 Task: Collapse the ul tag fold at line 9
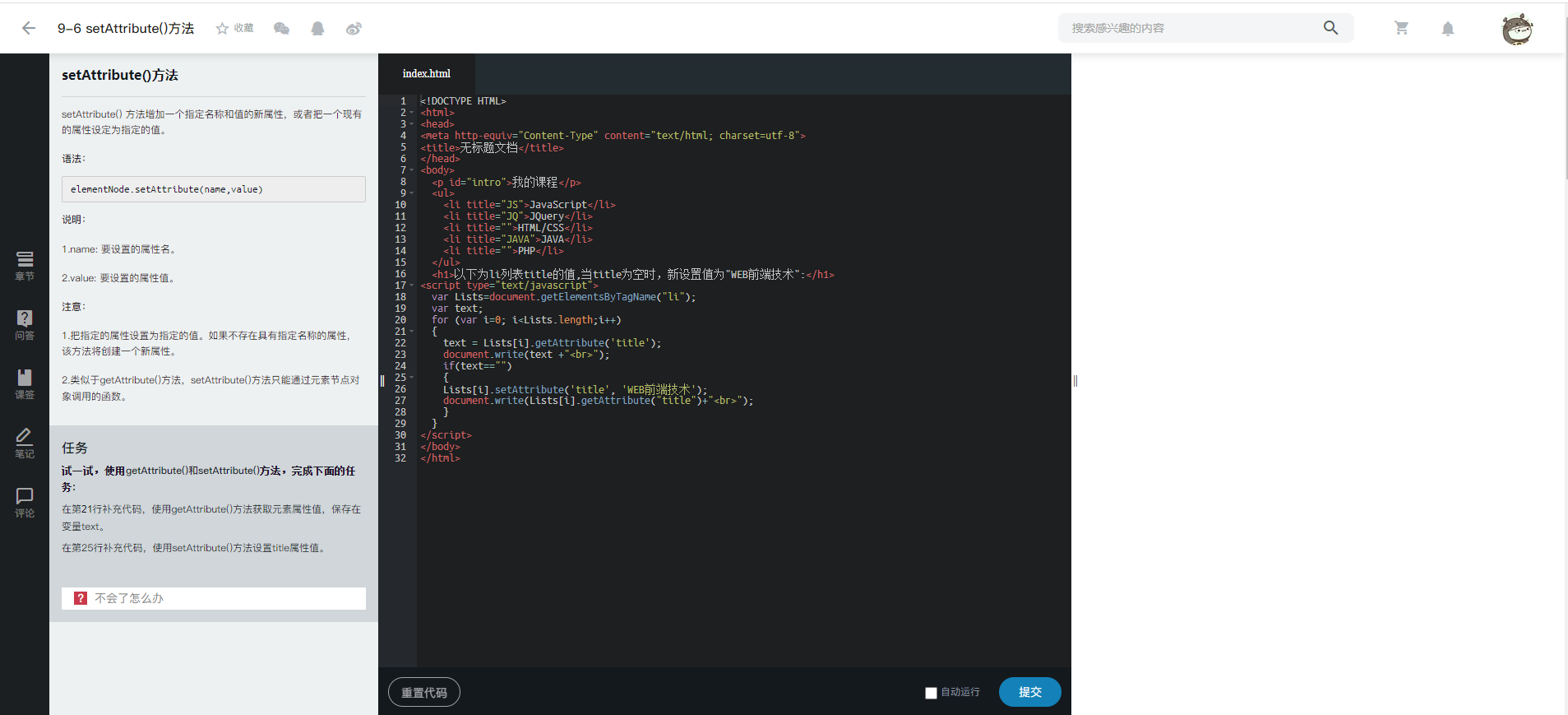coord(412,193)
